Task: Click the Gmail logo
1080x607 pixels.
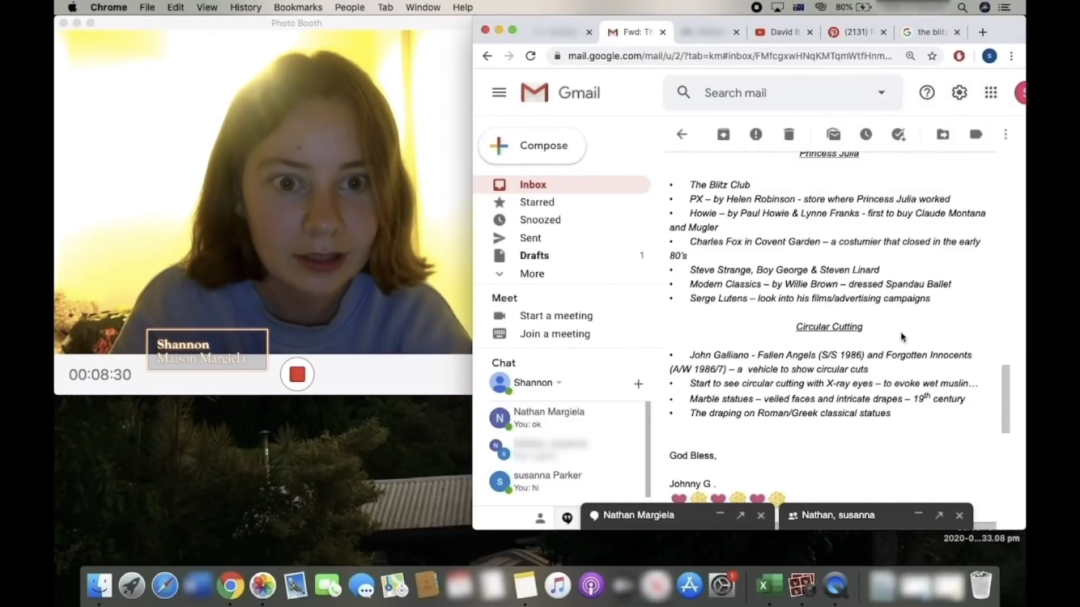Action: [560, 92]
